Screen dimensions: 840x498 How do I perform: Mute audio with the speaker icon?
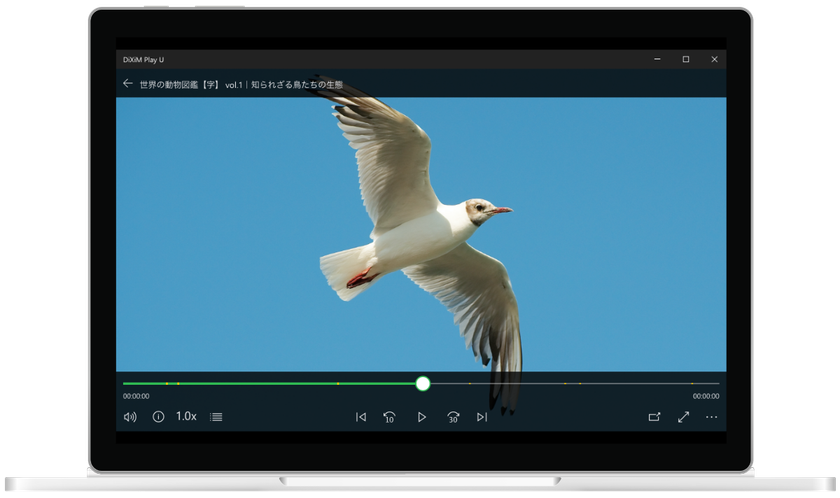coord(130,417)
